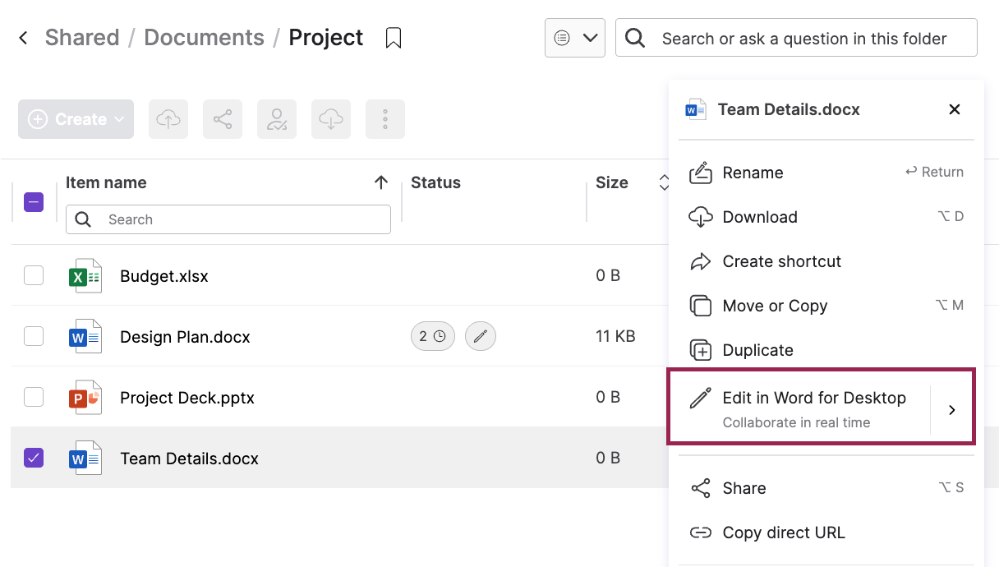The width and height of the screenshot is (999, 567).
Task: Toggle the select-all checkbox in header
Action: [34, 202]
